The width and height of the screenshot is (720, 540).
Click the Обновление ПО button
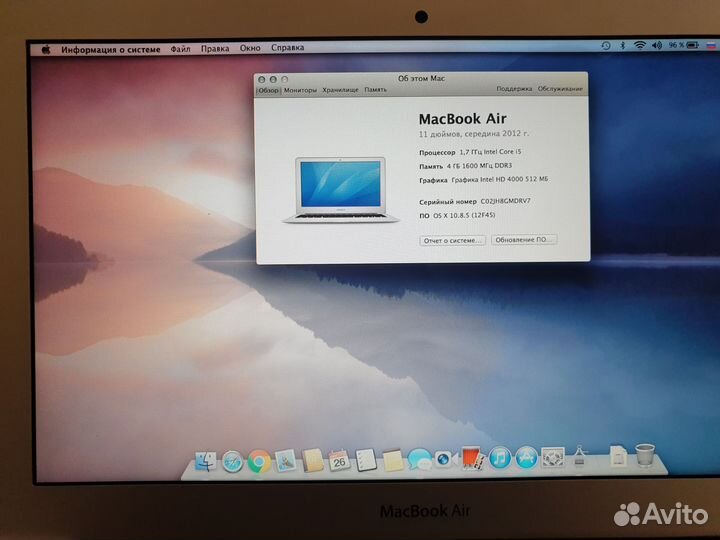(524, 239)
